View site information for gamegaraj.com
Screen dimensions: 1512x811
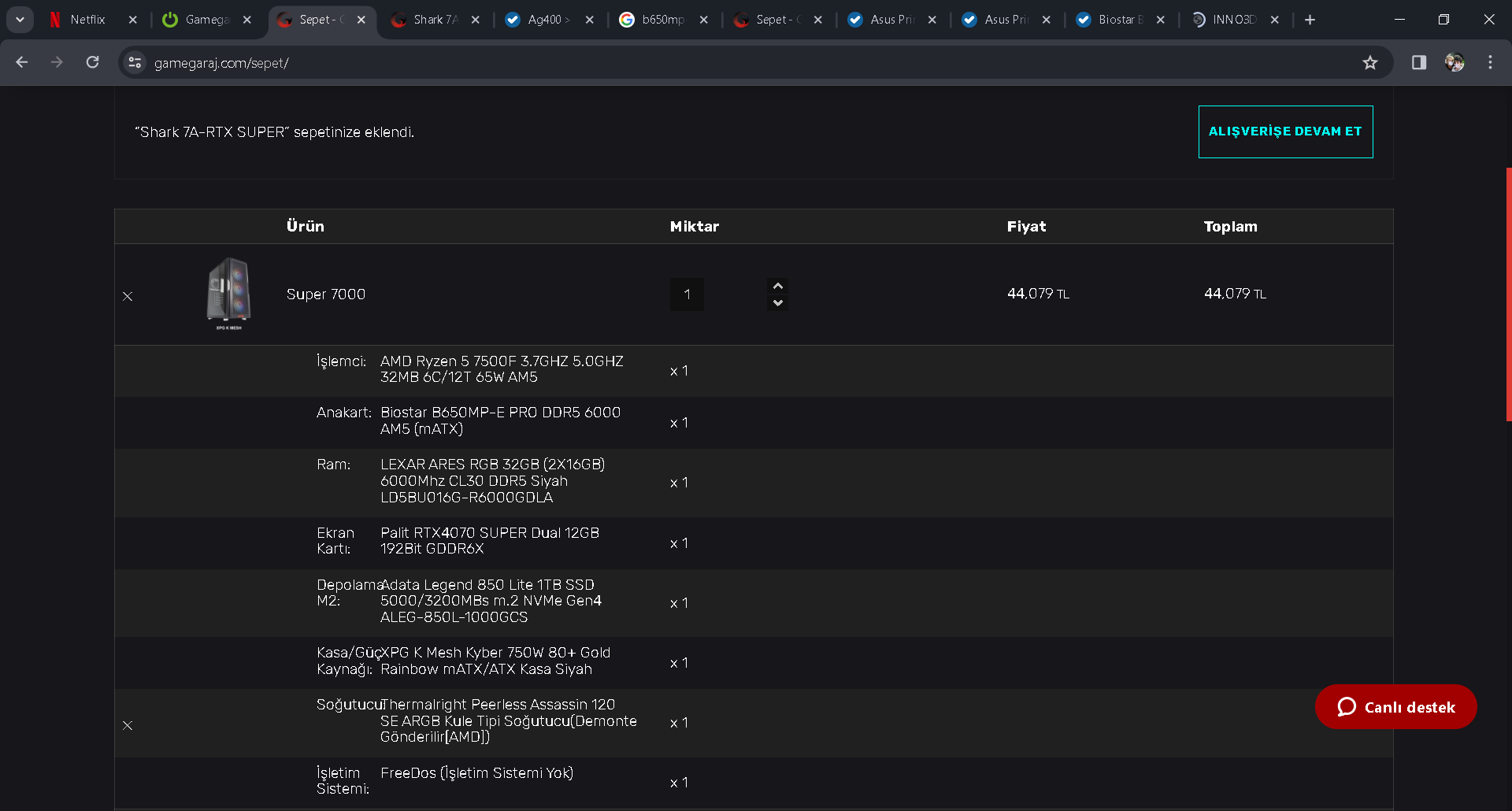(x=135, y=62)
